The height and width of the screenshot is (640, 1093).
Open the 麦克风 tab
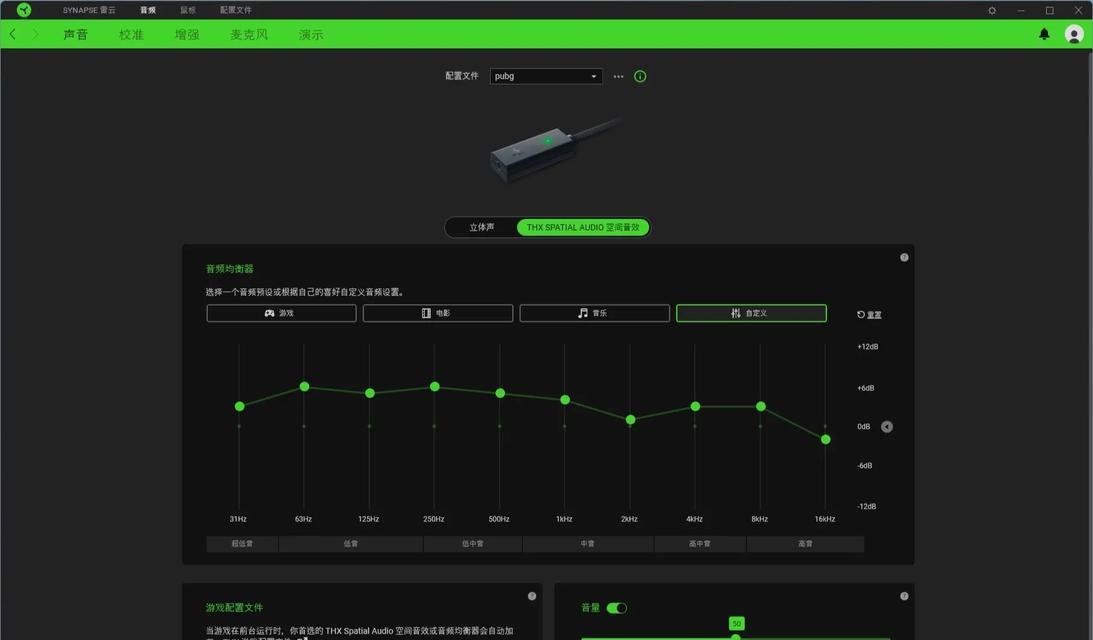pyautogui.click(x=249, y=34)
